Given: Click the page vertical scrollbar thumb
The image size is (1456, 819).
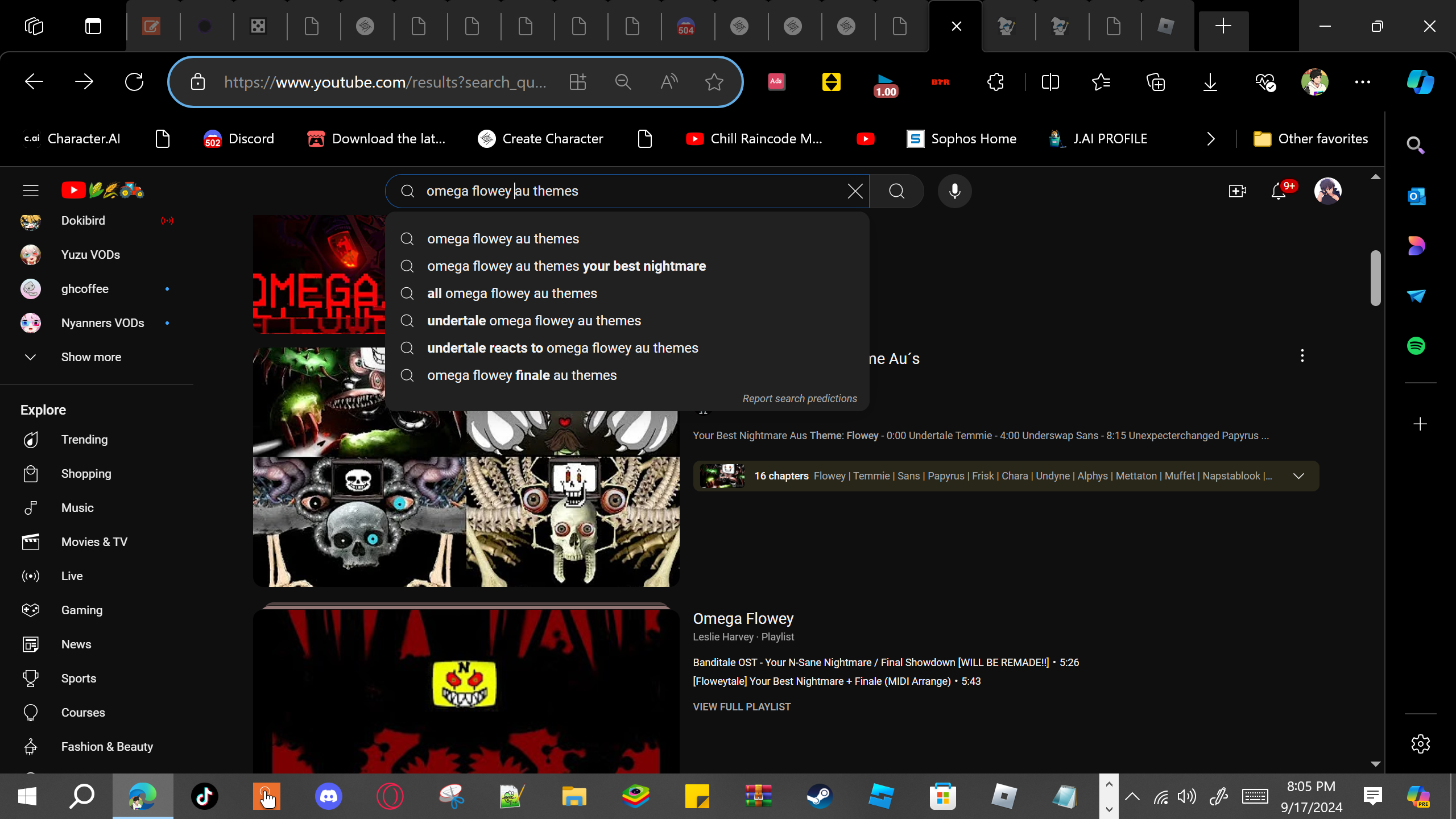Looking at the screenshot, I should (x=1375, y=279).
